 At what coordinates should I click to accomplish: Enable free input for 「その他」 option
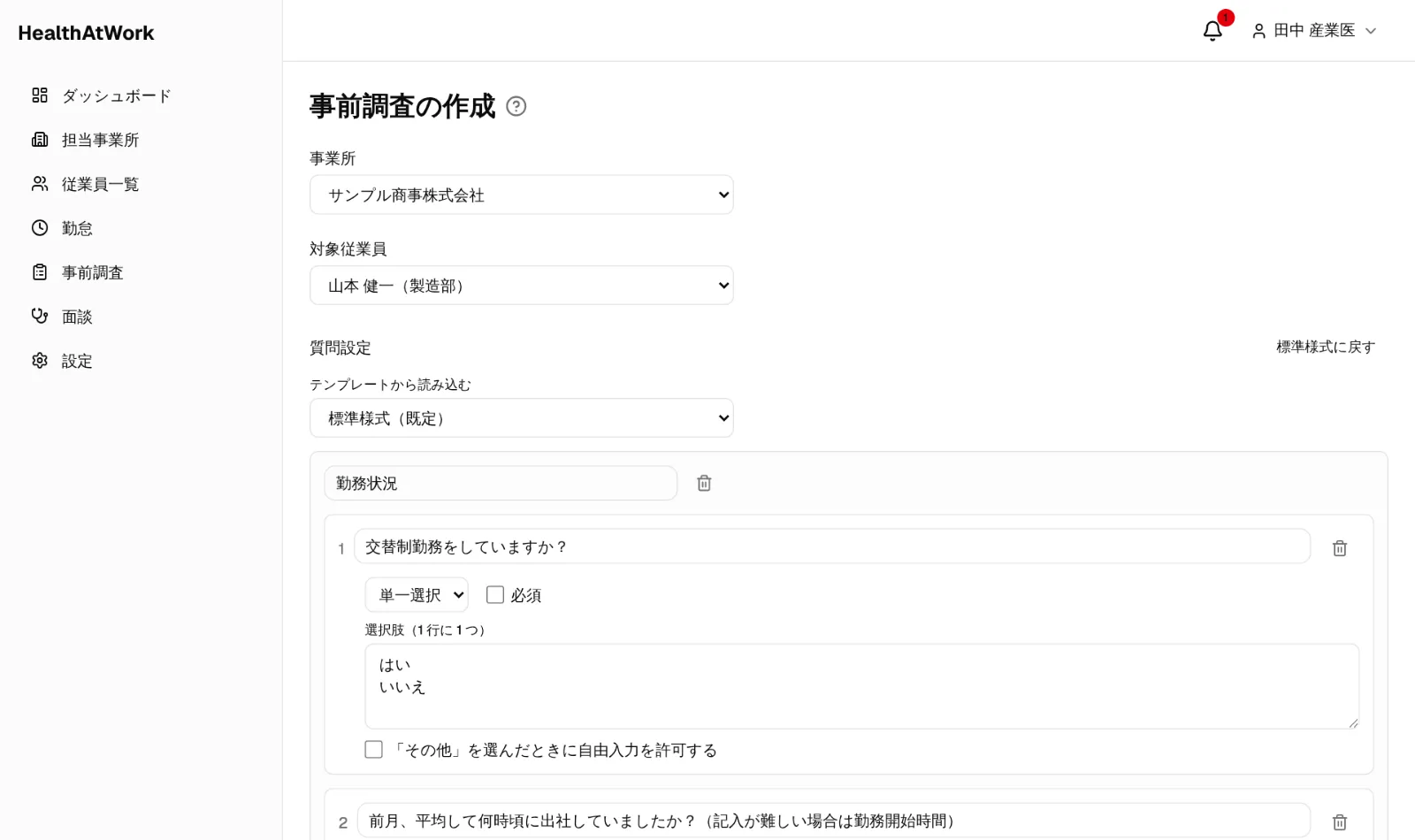tap(374, 750)
